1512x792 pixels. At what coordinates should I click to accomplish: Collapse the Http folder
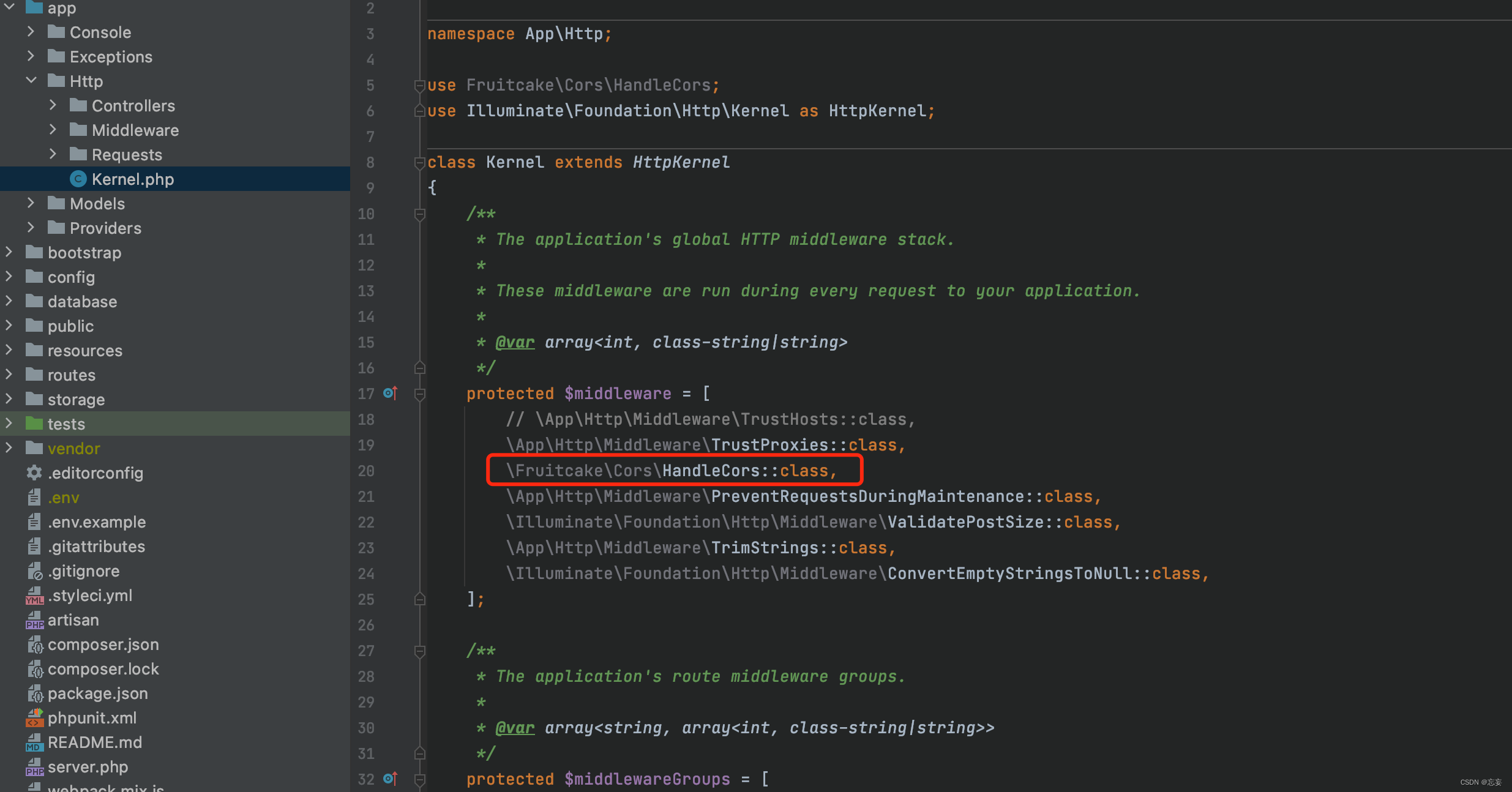pyautogui.click(x=31, y=81)
